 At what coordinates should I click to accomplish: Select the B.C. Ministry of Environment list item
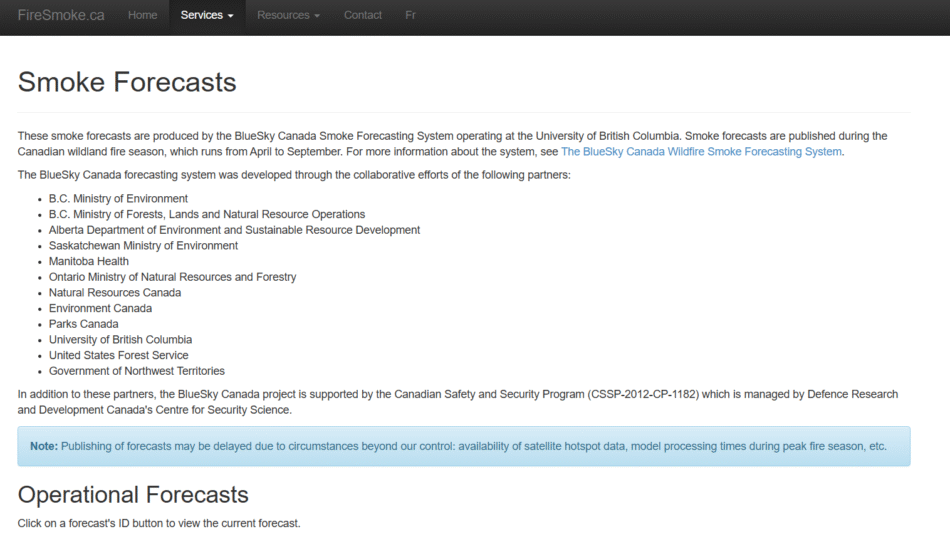118,199
